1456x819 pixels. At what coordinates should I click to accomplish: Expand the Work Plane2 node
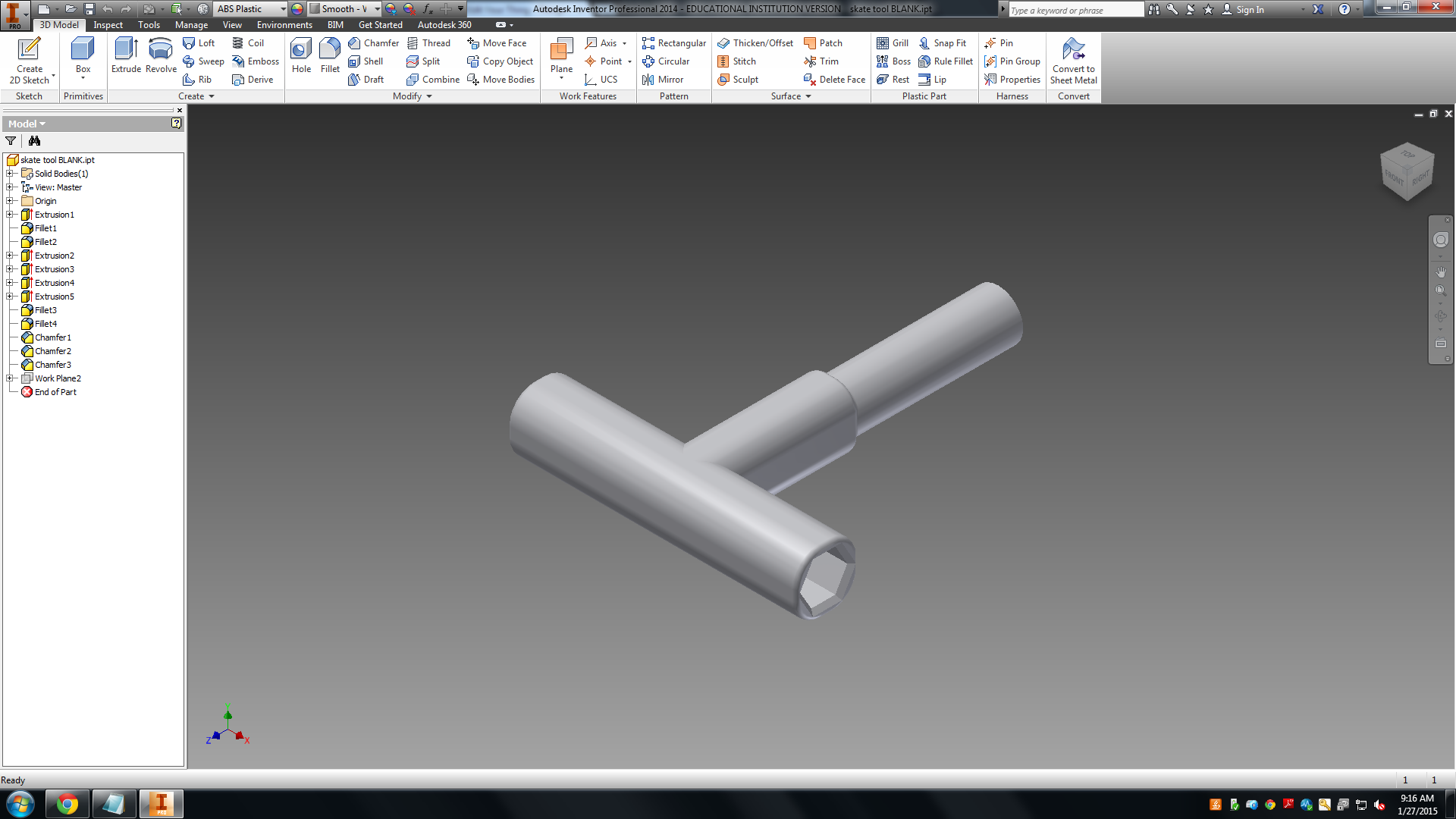[x=10, y=378]
